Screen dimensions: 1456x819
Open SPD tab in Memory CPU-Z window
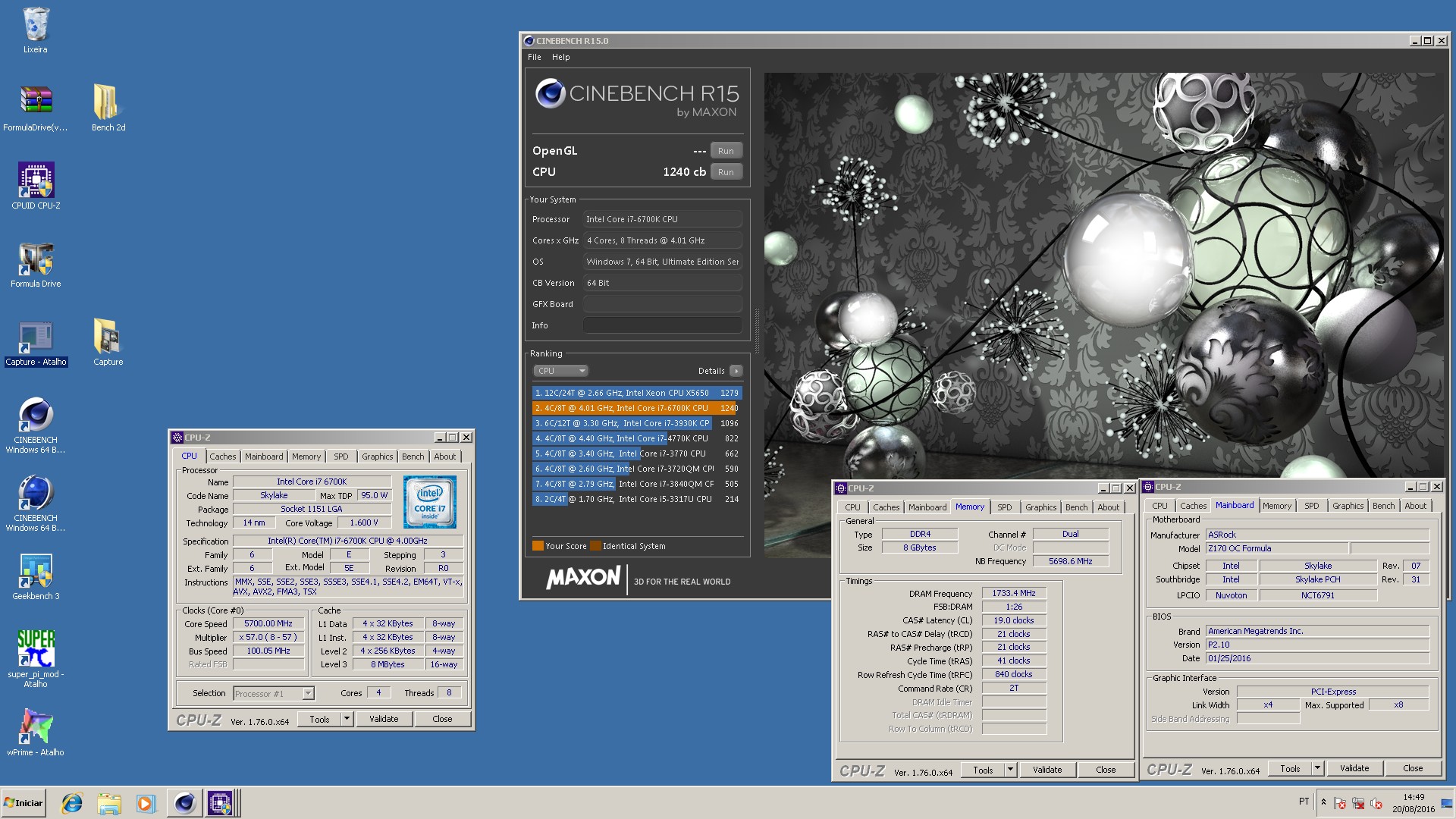pyautogui.click(x=1005, y=507)
